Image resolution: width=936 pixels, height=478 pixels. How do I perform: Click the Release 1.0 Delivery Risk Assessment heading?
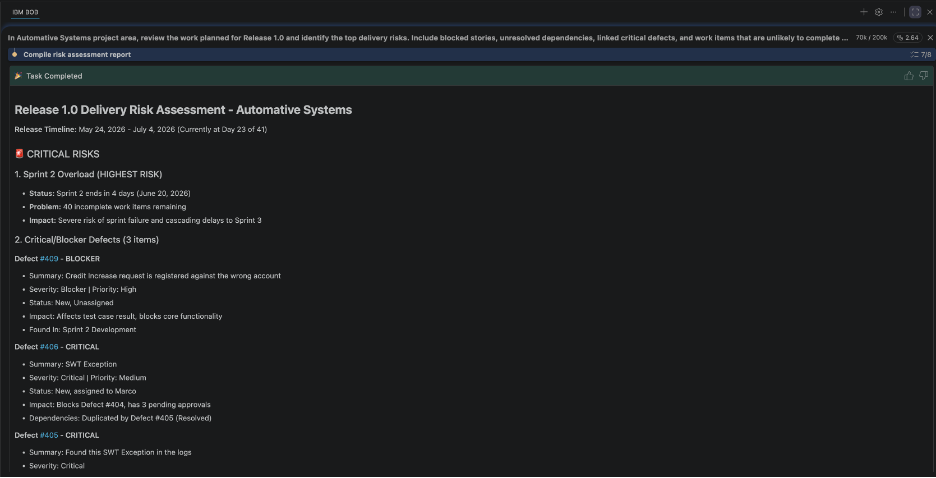183,110
